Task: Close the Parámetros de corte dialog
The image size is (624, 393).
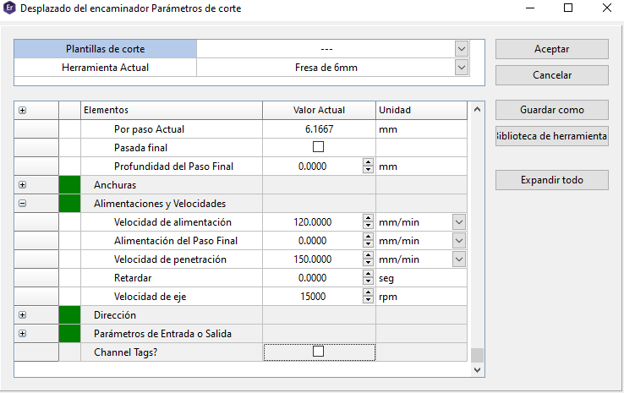Action: click(x=606, y=8)
